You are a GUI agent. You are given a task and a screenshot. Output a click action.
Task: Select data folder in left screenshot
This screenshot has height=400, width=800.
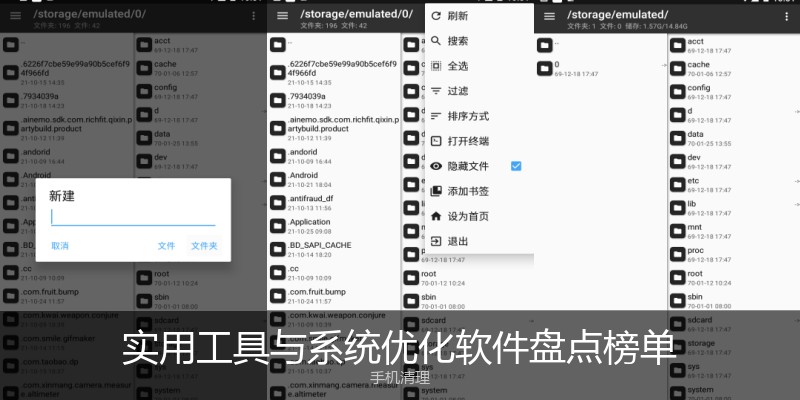pos(201,138)
